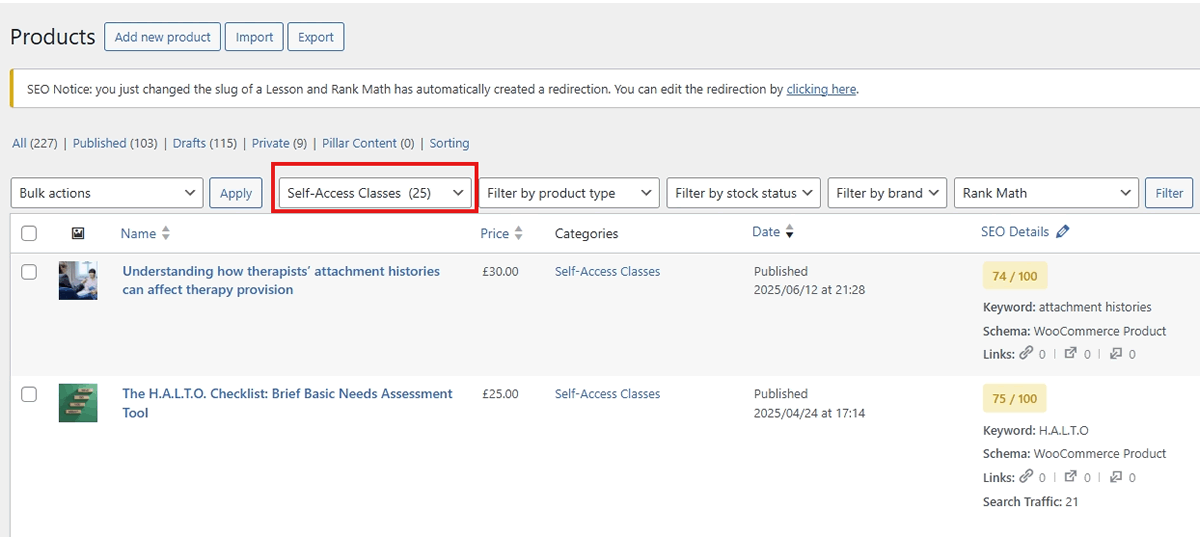Image resolution: width=1200 pixels, height=537 pixels.
Task: Click the sort arrows next to Name
Action: click(x=166, y=233)
